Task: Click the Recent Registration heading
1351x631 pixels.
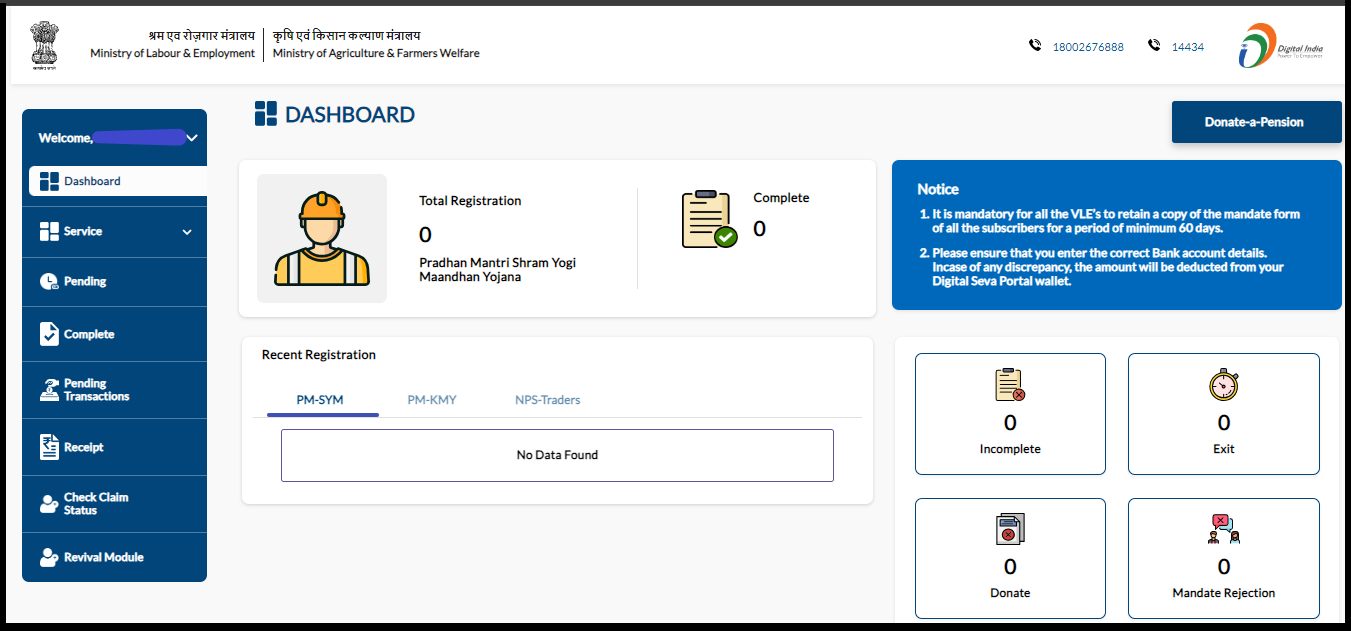Action: click(x=319, y=355)
